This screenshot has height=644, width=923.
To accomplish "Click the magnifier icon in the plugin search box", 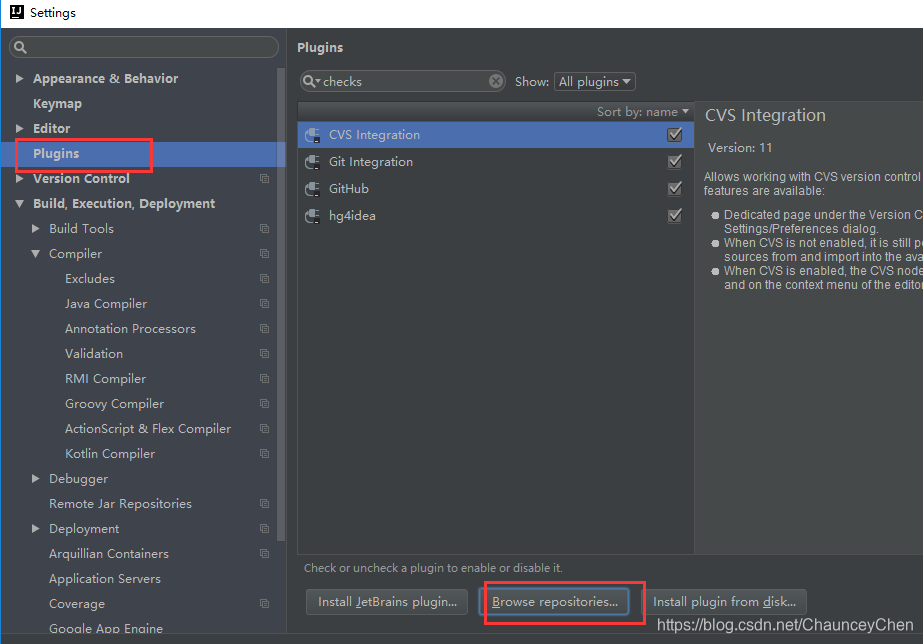I will click(x=311, y=81).
